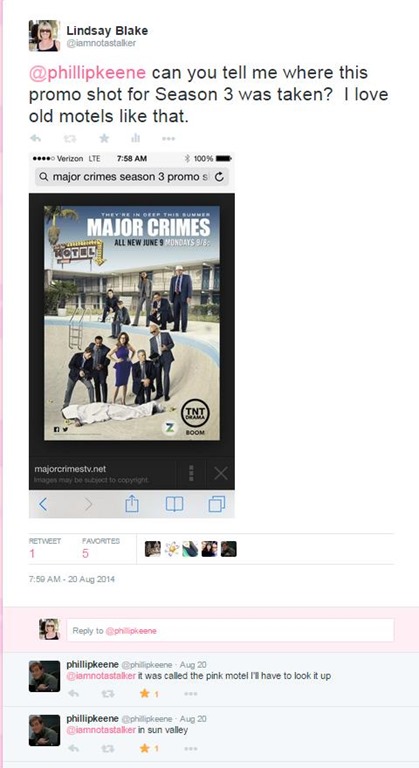Open the 7:59 AM - 20 Aug 2014 timestamp
Screen dimensions: 419x768
pos(72,579)
